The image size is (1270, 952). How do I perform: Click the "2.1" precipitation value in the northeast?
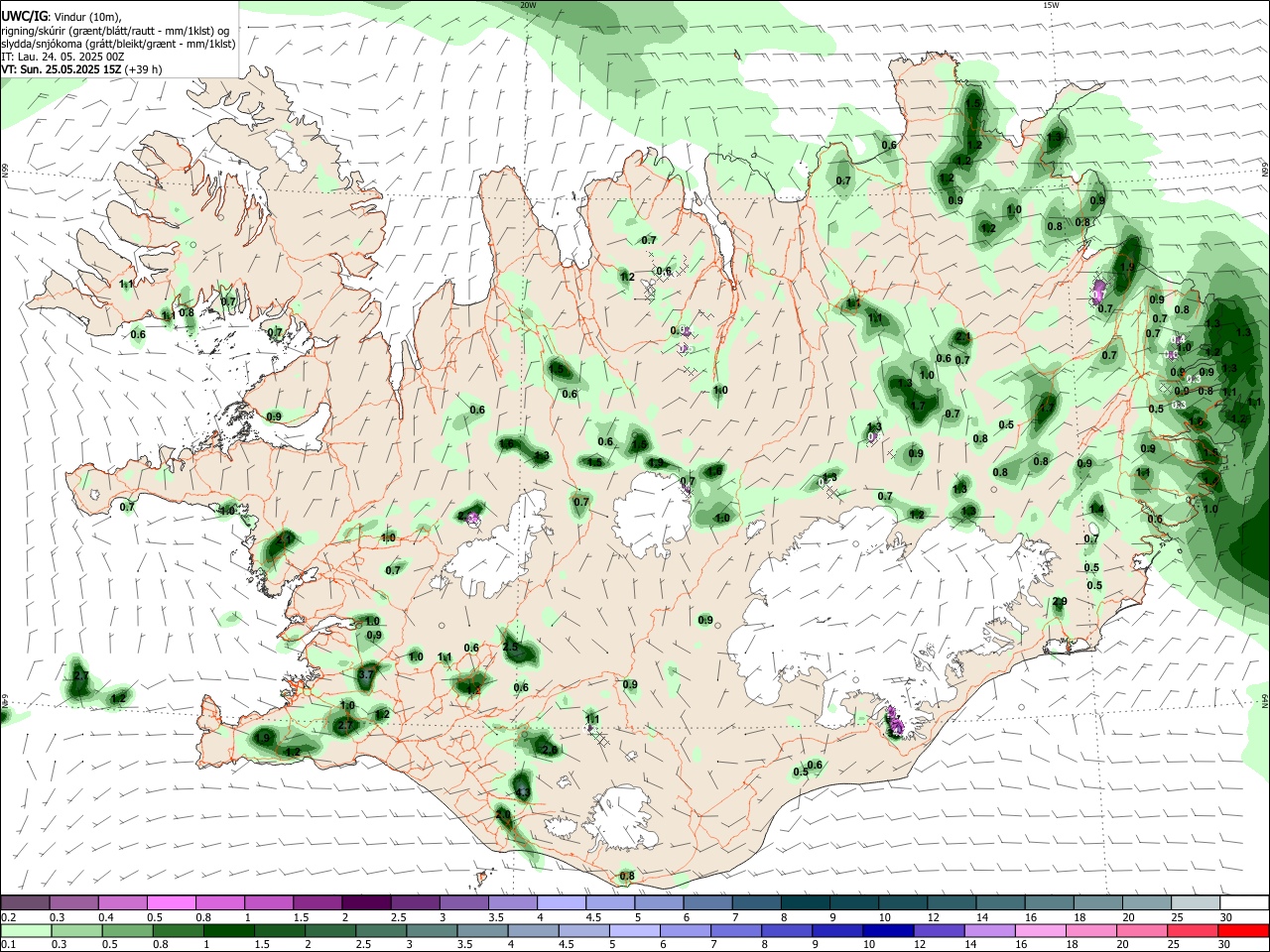(962, 337)
